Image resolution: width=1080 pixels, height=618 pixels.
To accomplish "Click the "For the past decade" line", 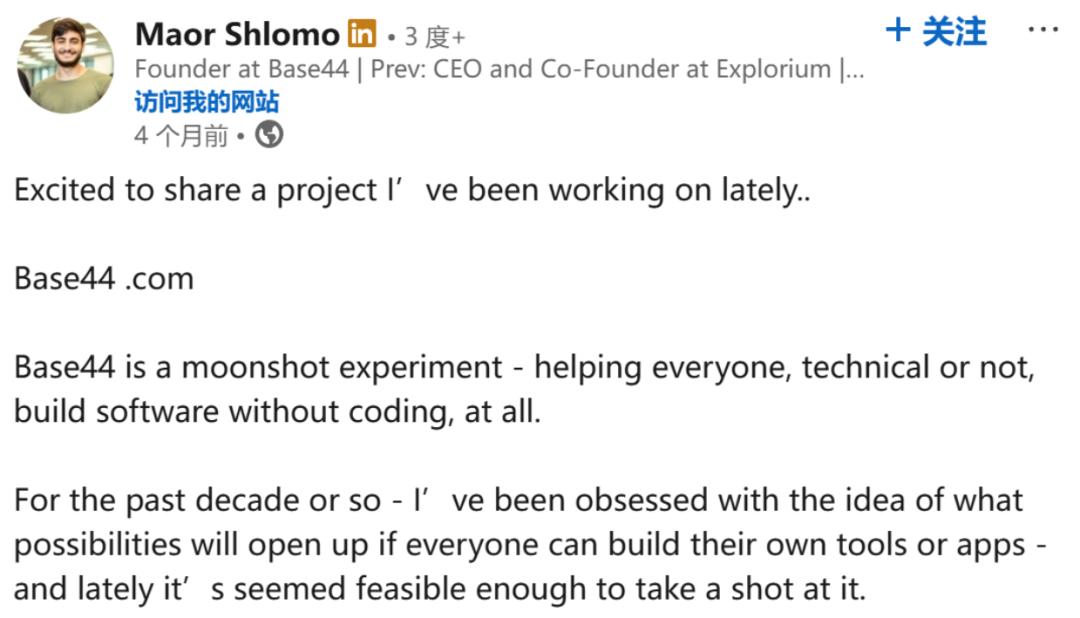I will [518, 500].
